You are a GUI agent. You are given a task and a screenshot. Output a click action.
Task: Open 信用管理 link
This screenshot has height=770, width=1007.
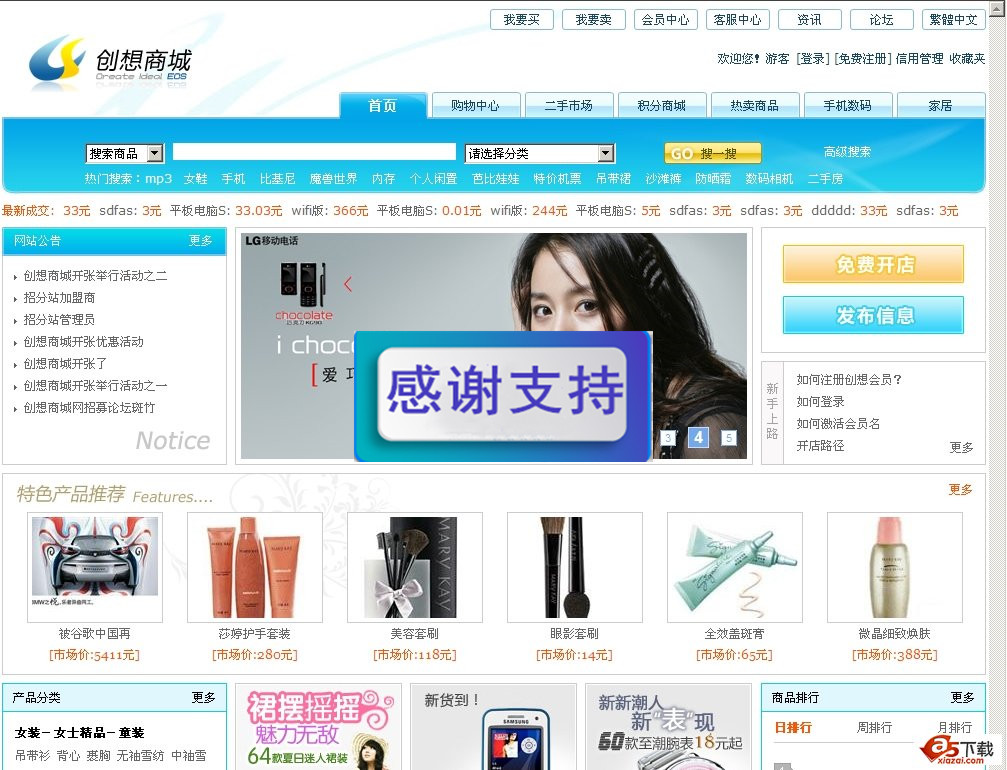920,59
